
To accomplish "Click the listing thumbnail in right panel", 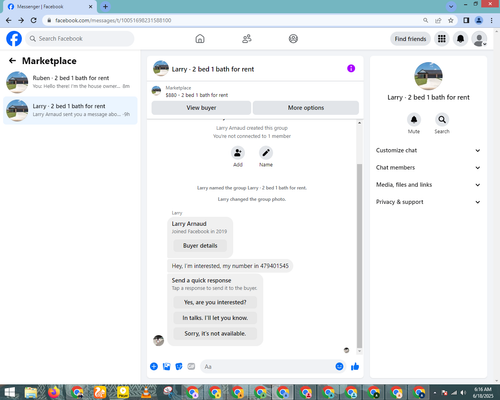I will pyautogui.click(x=428, y=76).
